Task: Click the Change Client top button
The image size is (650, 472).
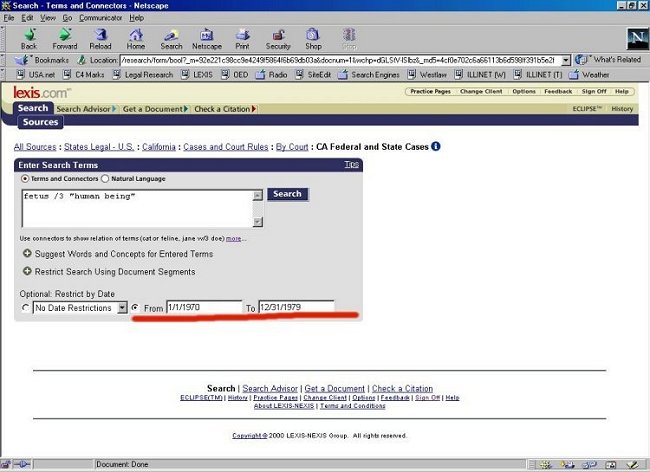Action: tap(481, 91)
